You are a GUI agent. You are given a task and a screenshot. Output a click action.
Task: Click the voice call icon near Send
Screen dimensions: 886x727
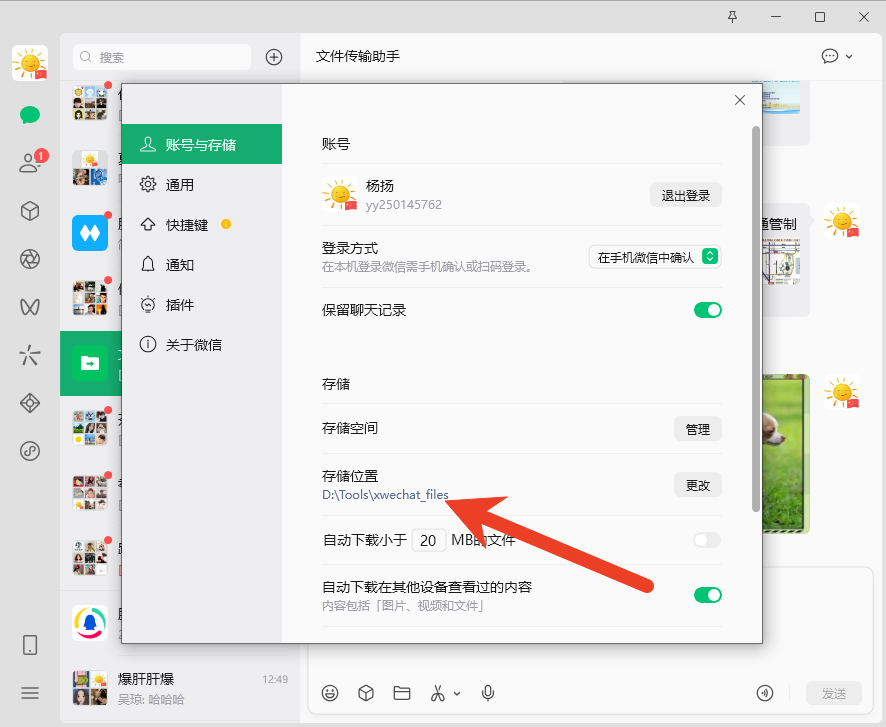[765, 693]
